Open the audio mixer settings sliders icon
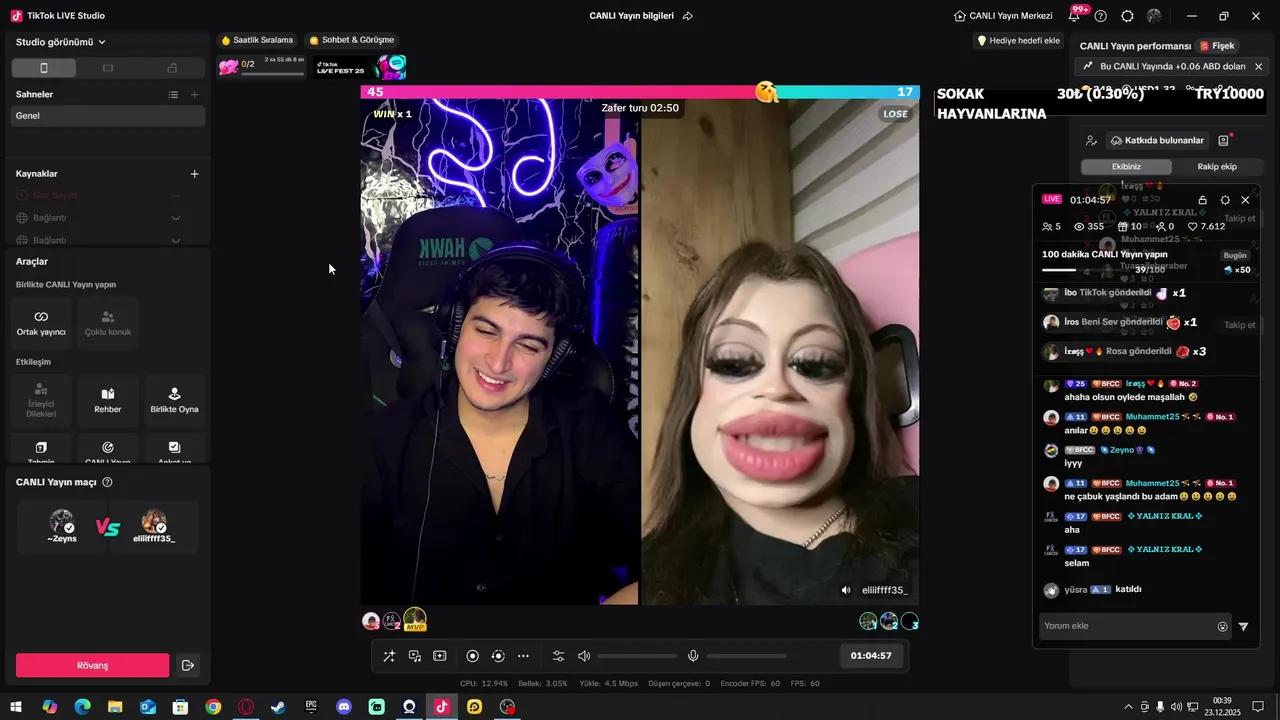 [x=559, y=656]
